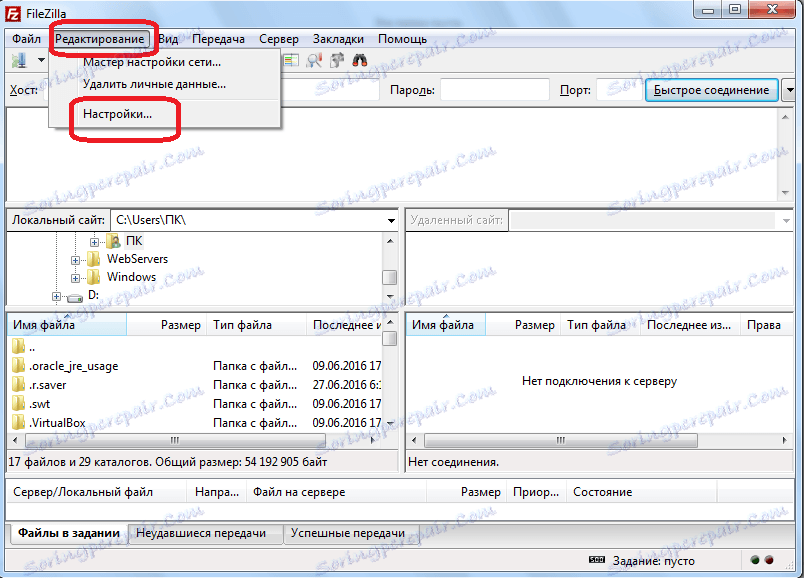The width and height of the screenshot is (804, 578).
Task: Click the Приор... queue column header
Action: click(x=536, y=492)
